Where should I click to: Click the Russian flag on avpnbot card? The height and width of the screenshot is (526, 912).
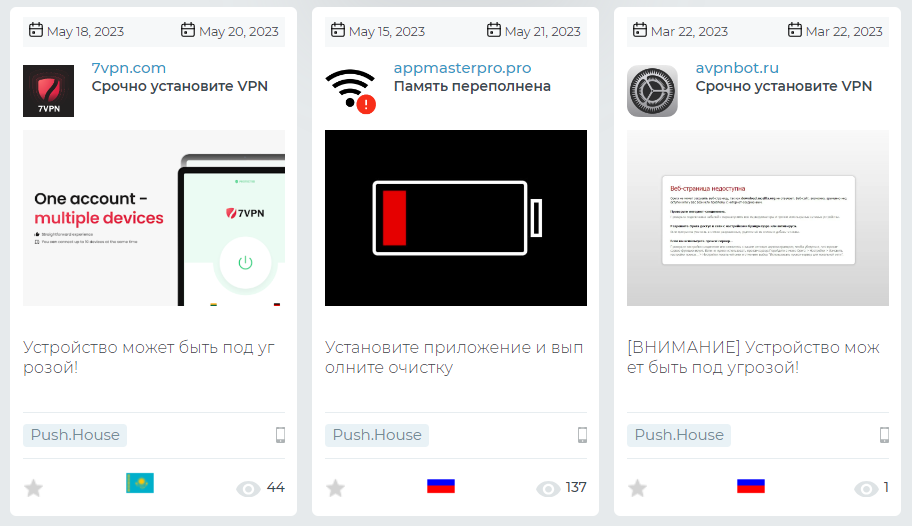point(751,486)
